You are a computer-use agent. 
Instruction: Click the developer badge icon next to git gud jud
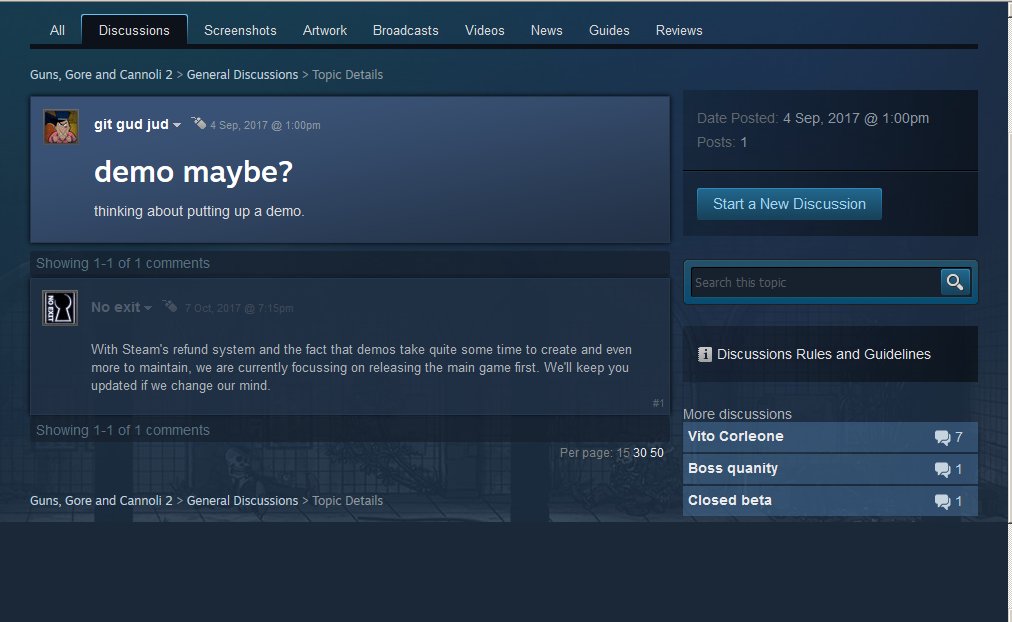(x=198, y=123)
